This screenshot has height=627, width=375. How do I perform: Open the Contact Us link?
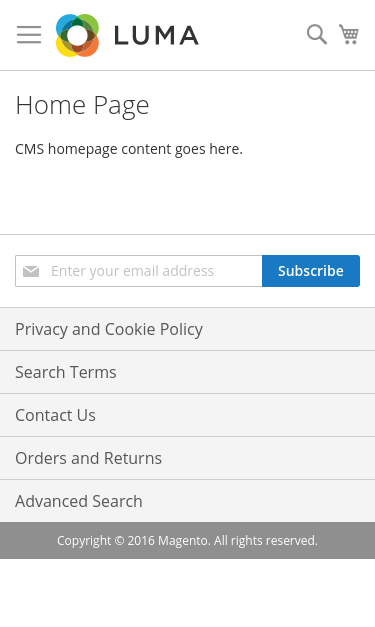[x=55, y=415]
